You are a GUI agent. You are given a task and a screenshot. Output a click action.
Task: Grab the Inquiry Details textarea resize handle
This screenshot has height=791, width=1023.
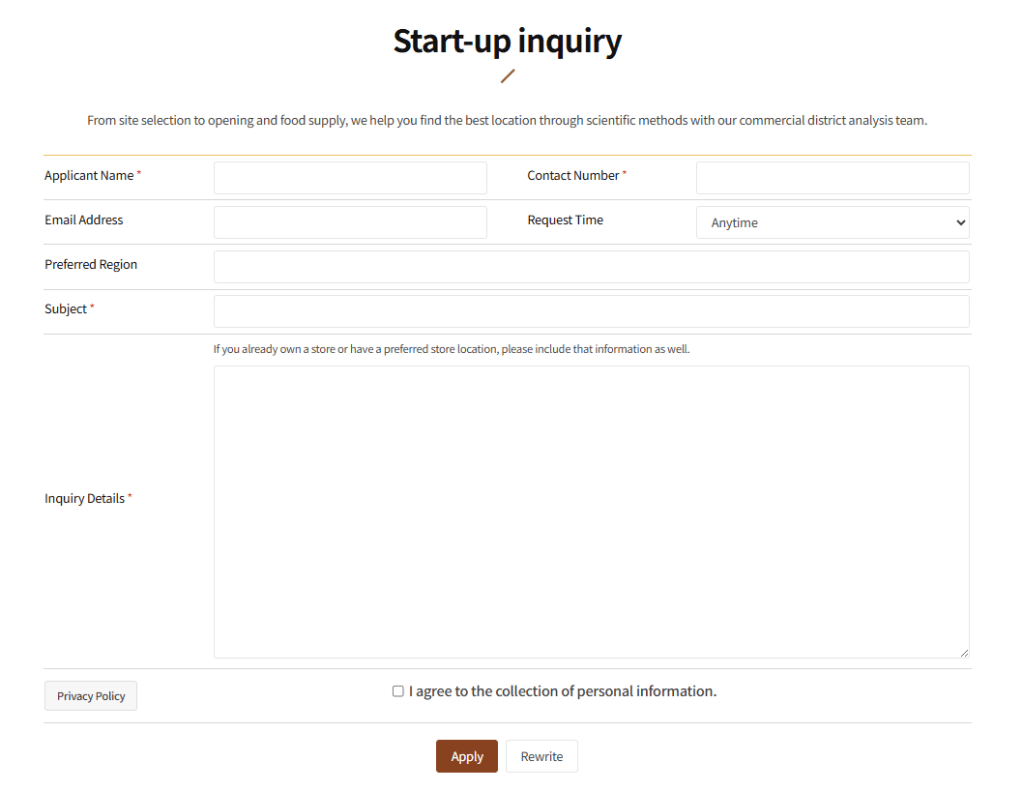point(964,653)
